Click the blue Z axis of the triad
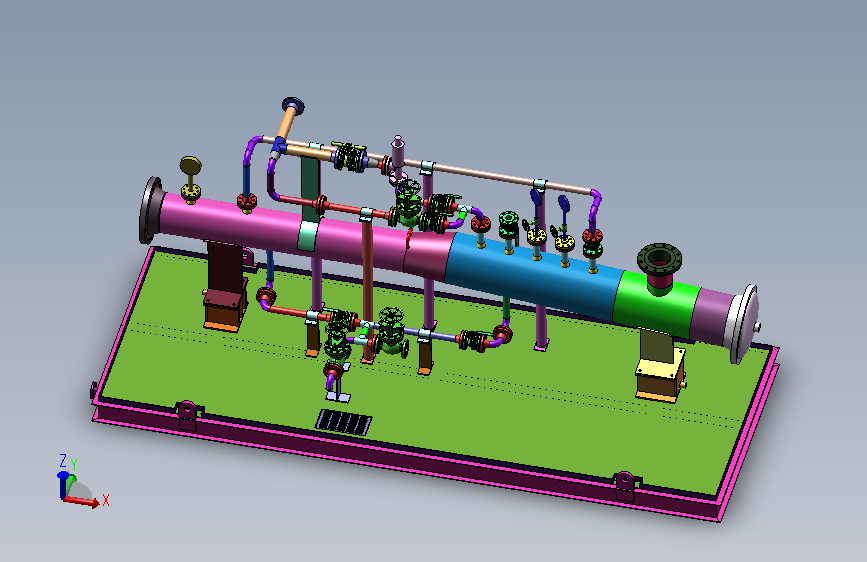Viewport: 867px width, 562px height. tap(62, 485)
